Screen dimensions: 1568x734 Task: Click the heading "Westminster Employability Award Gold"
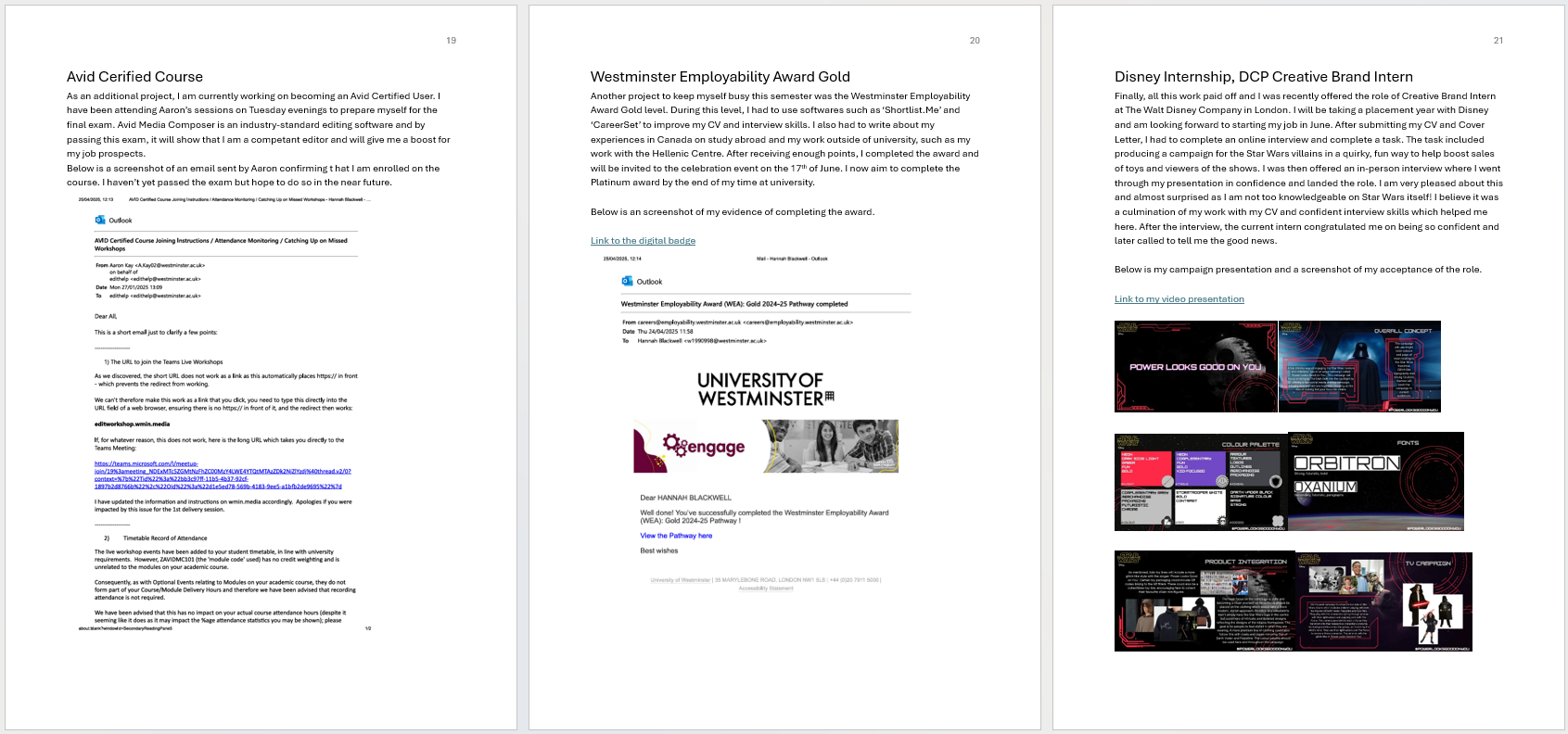pyautogui.click(x=720, y=77)
